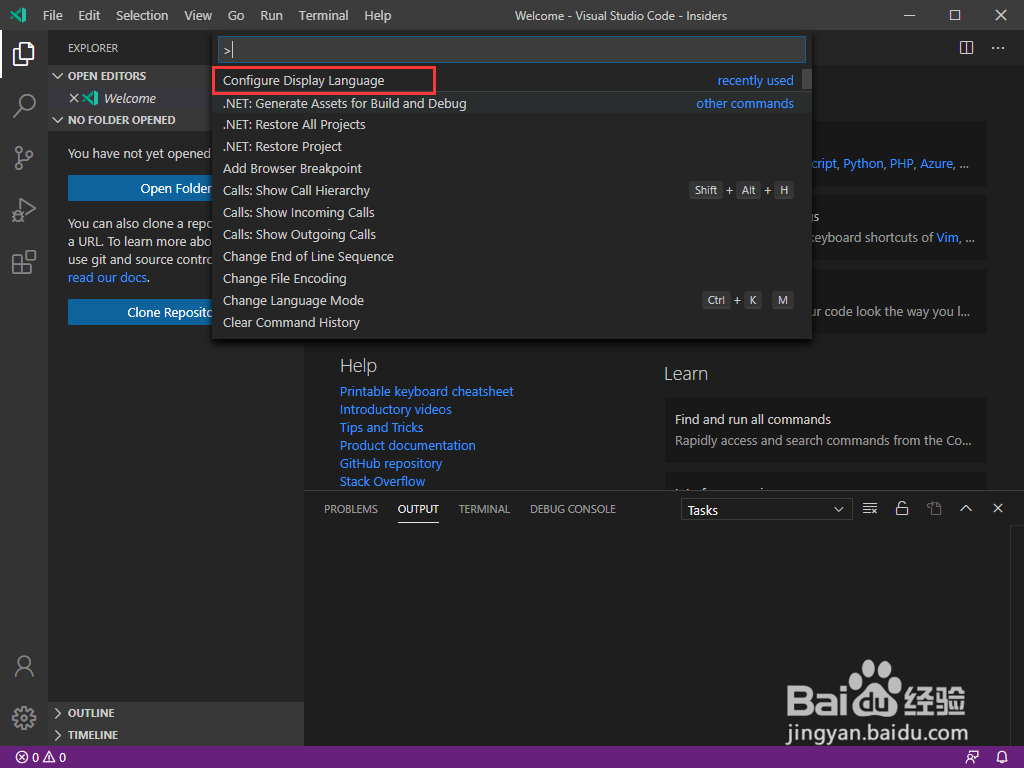
Task: Open the Help menu
Action: [377, 15]
